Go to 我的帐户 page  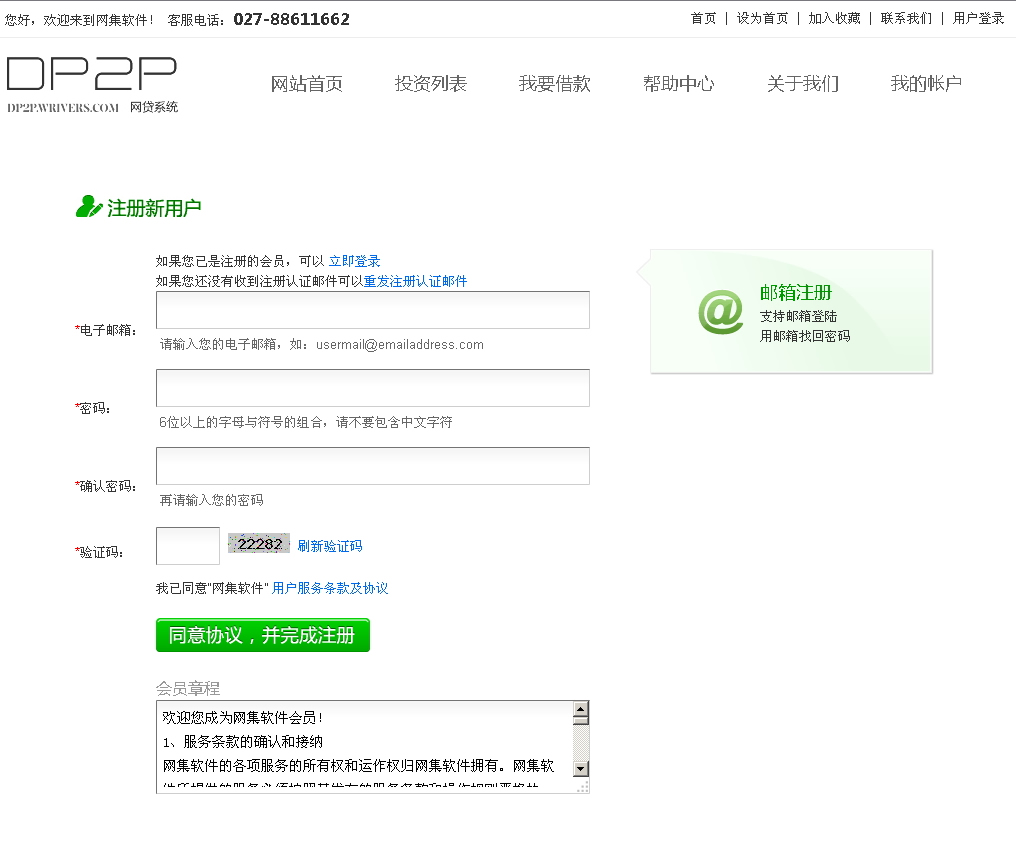click(x=926, y=84)
